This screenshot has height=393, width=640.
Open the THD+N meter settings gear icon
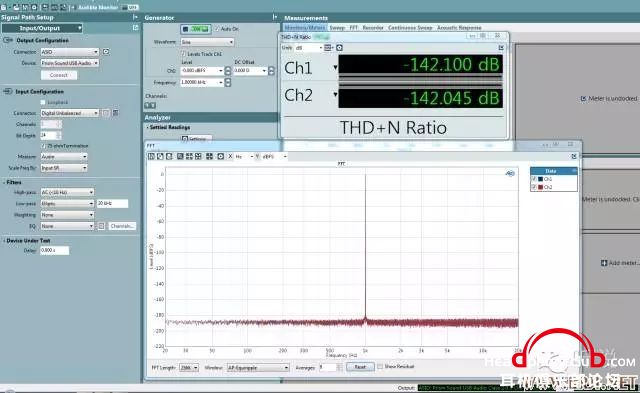[x=339, y=48]
